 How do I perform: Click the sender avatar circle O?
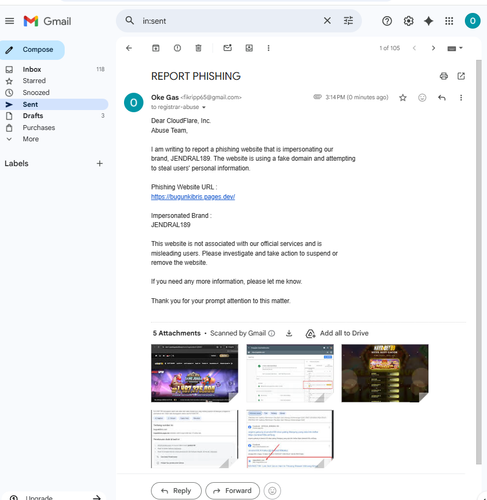(134, 102)
